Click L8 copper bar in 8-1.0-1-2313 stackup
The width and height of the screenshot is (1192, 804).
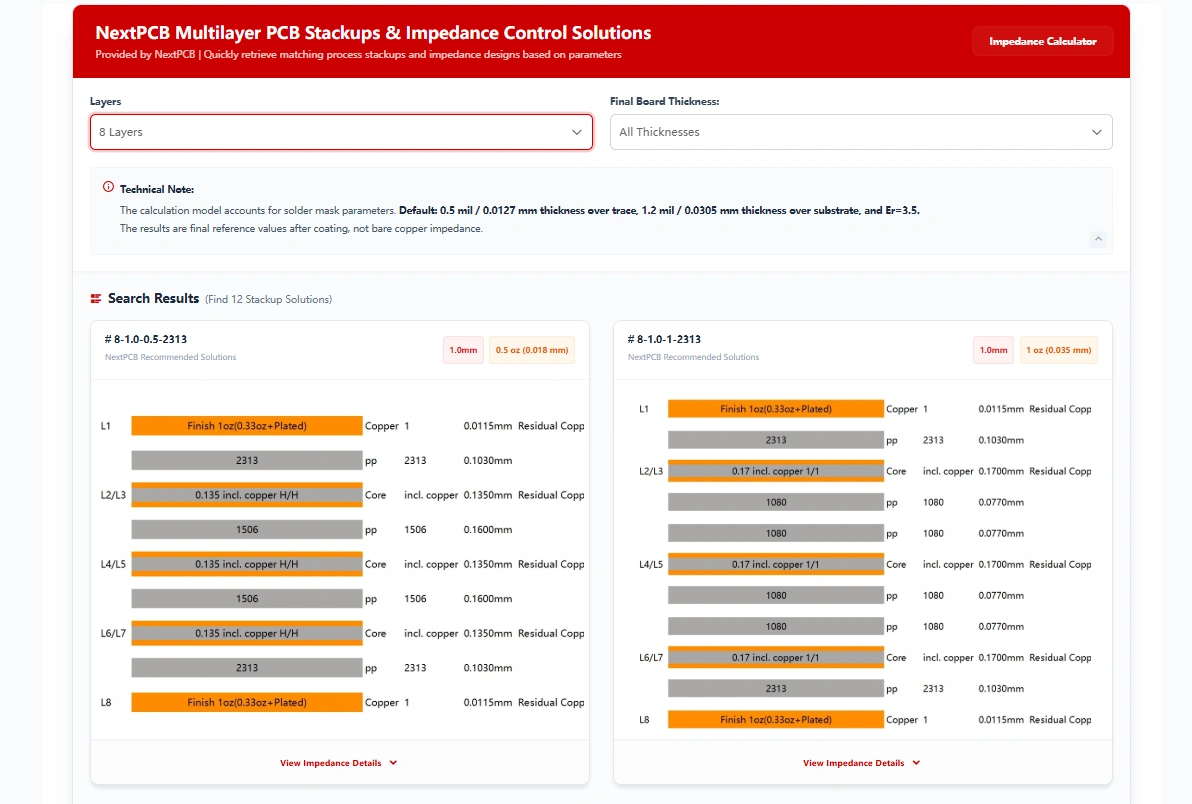776,720
